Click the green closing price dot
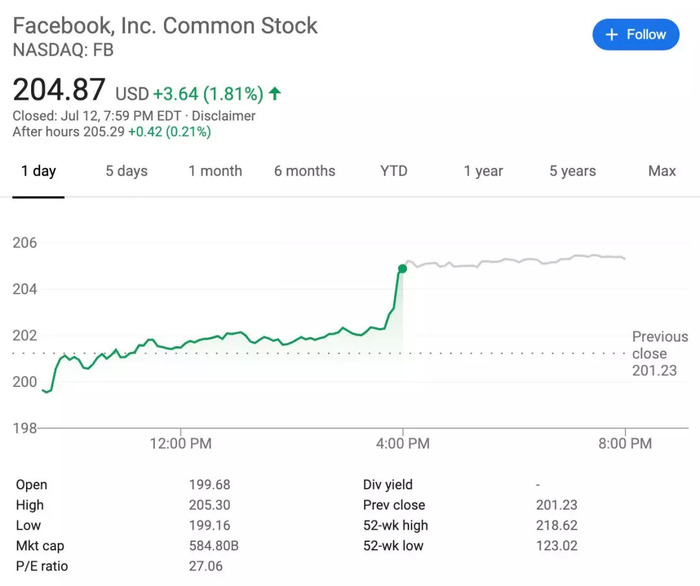Screen dimensions: 700x586 pos(402,268)
